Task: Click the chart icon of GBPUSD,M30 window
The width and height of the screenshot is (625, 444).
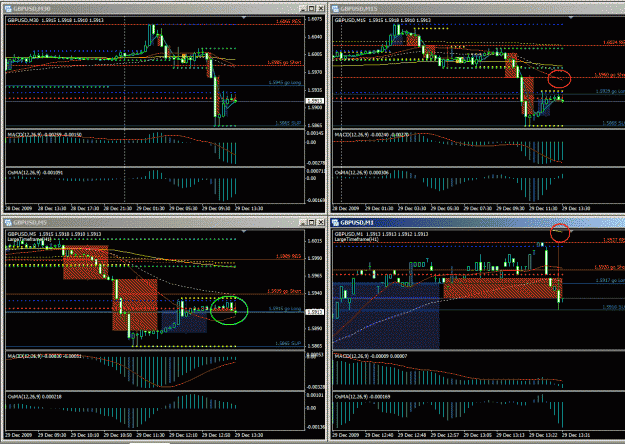Action: 8,9
